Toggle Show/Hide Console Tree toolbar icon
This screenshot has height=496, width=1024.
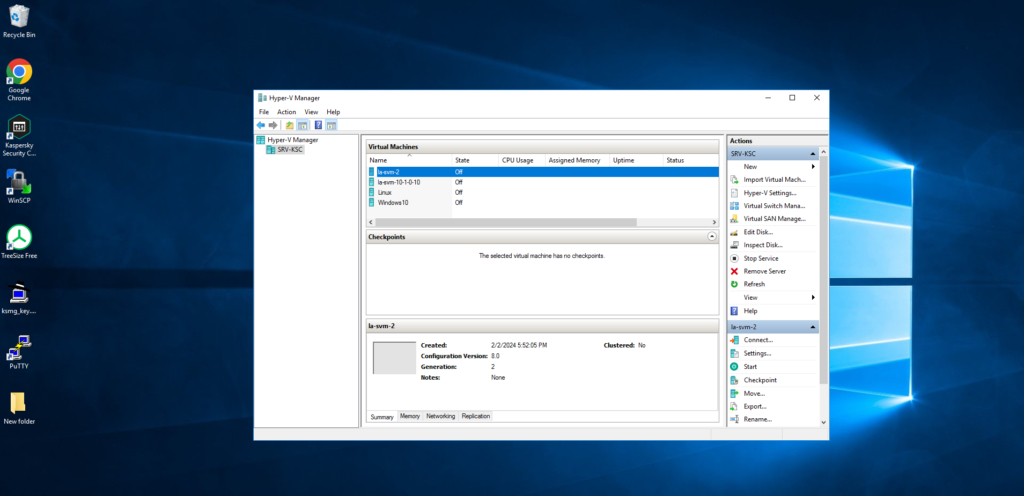302,125
